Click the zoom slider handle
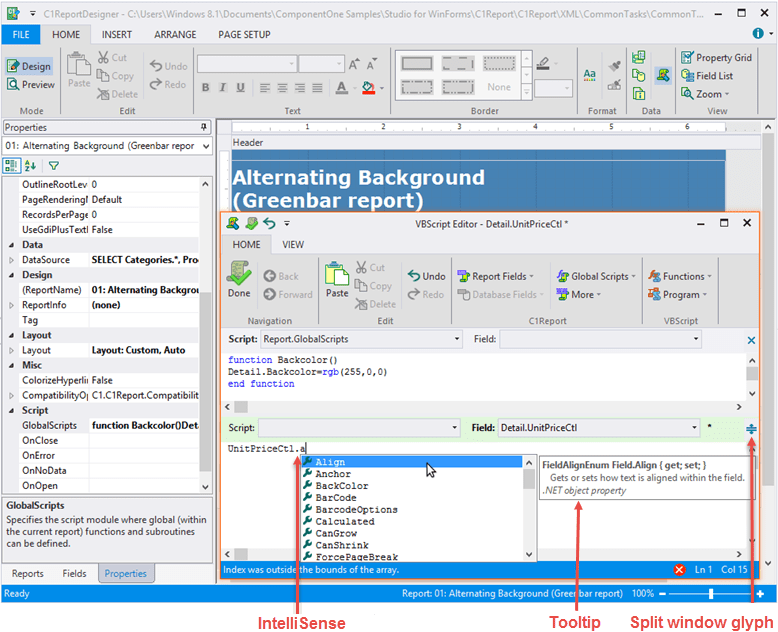 coord(711,594)
